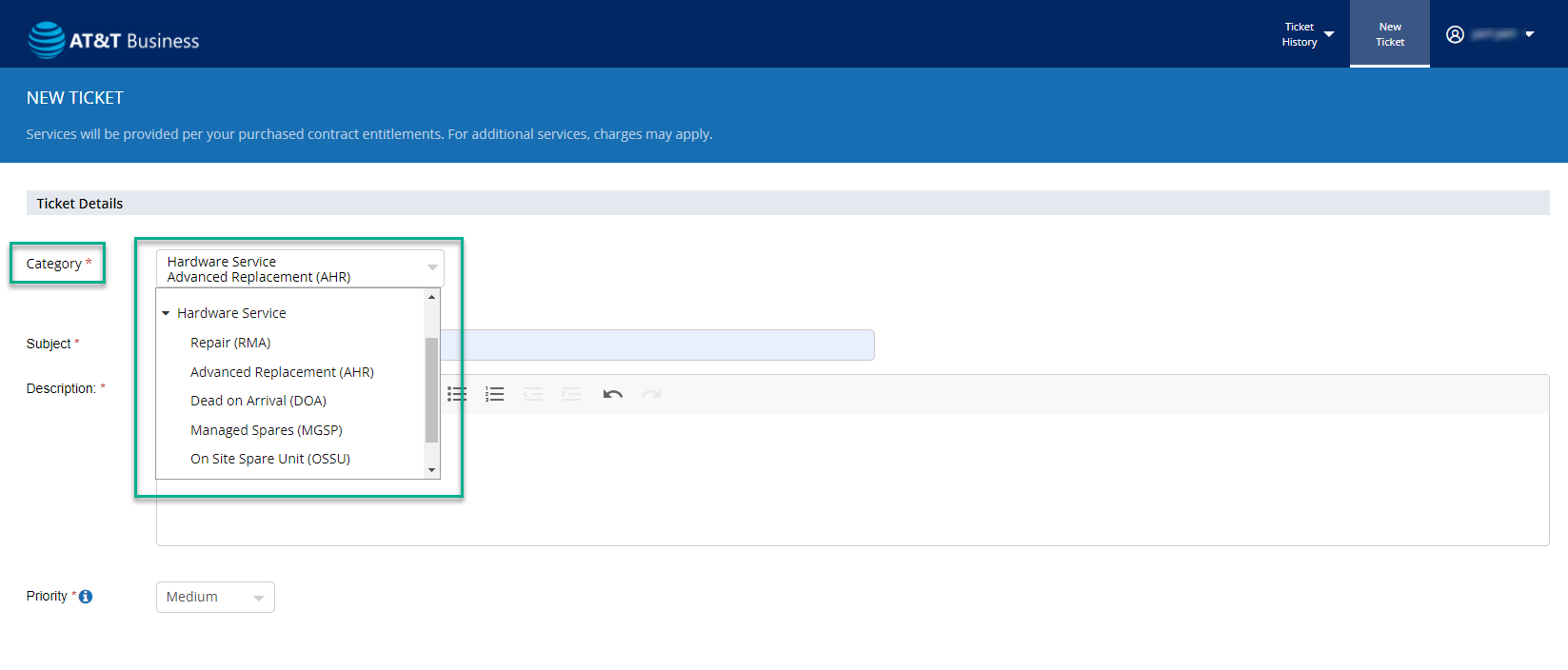Click the category list scroll up arrow
Image resolution: width=1568 pixels, height=670 pixels.
pos(432,297)
